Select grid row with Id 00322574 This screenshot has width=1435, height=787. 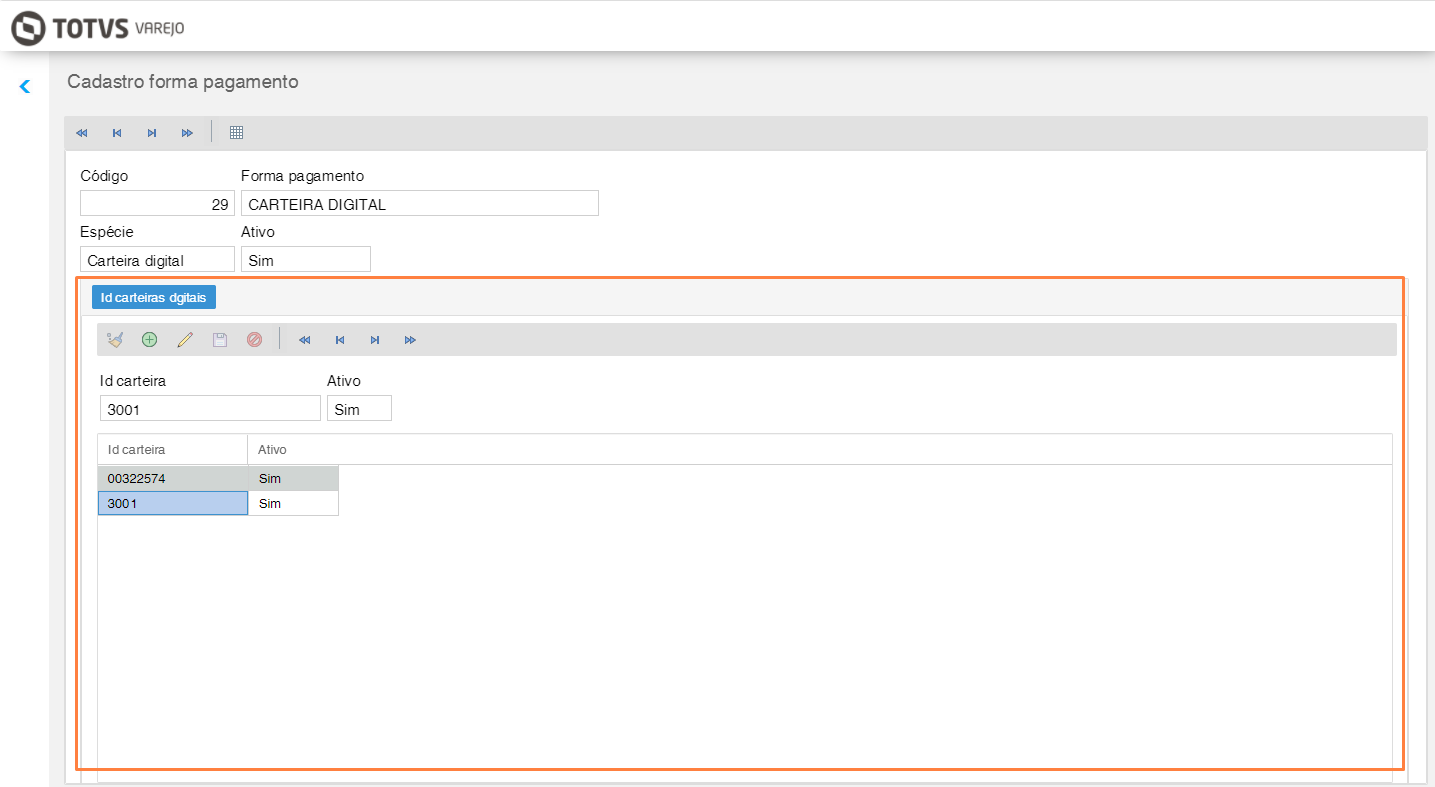(x=172, y=479)
